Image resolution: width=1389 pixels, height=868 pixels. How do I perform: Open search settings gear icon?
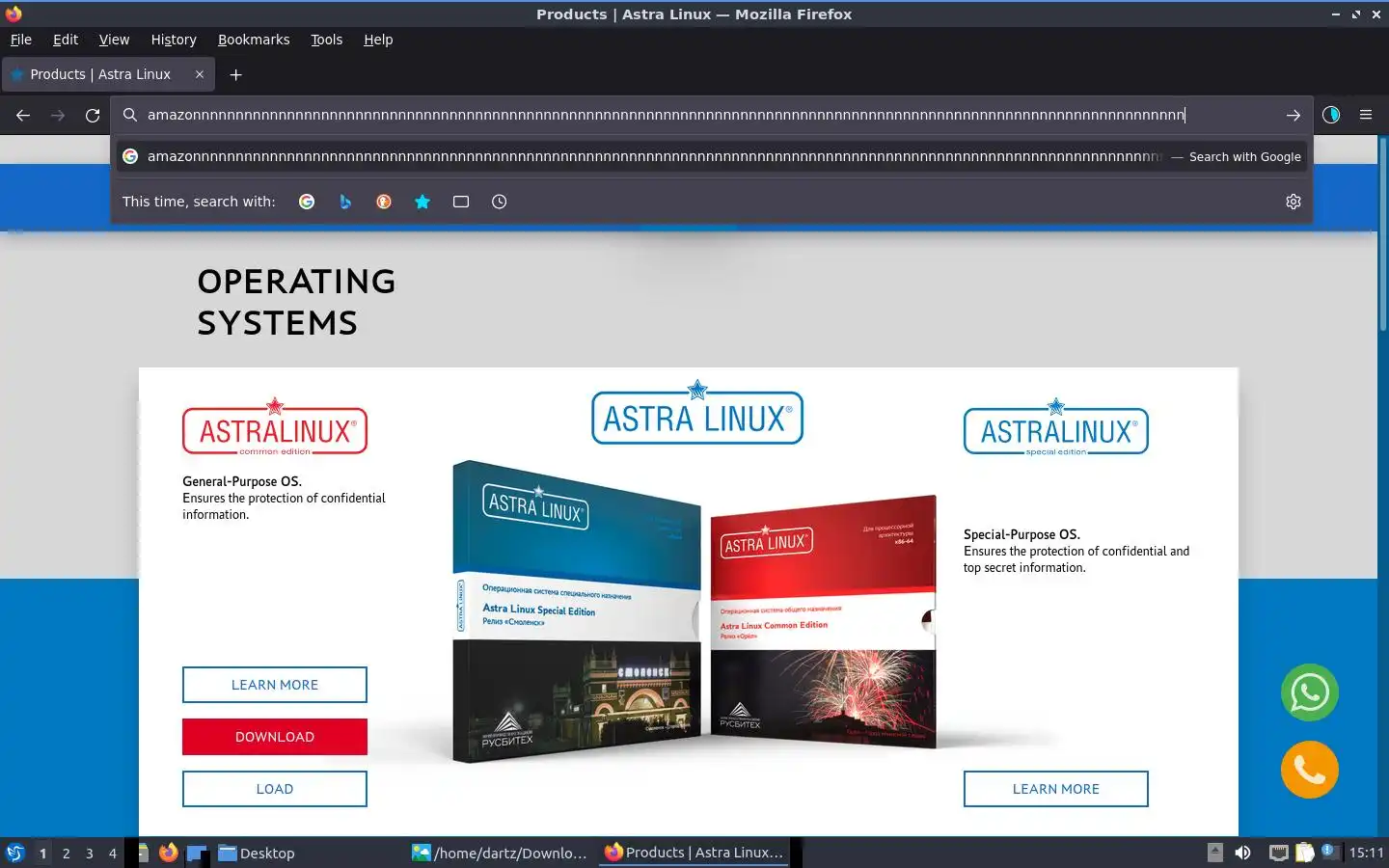pos(1294,202)
